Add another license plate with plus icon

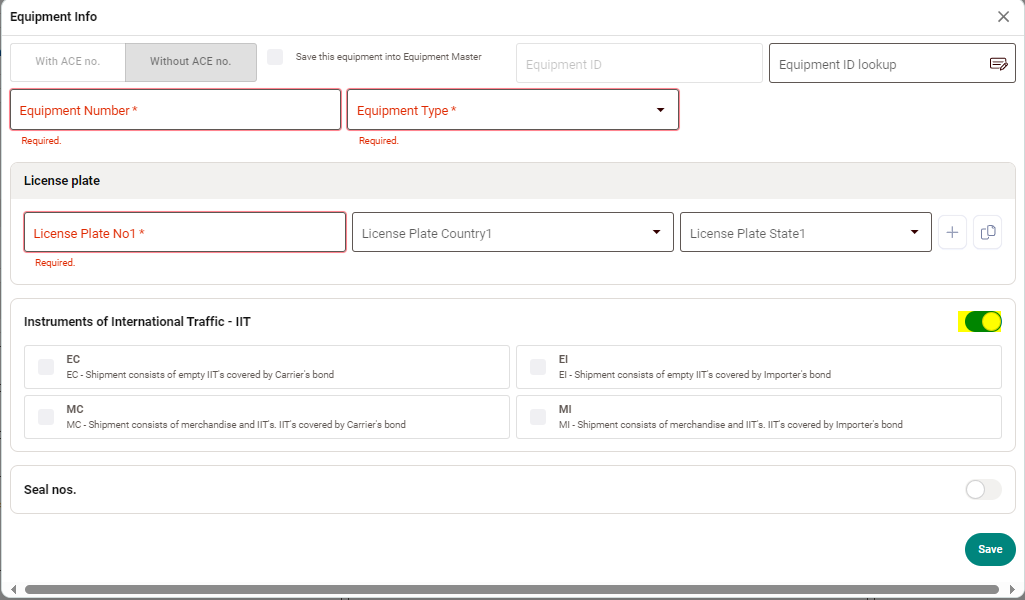point(952,232)
